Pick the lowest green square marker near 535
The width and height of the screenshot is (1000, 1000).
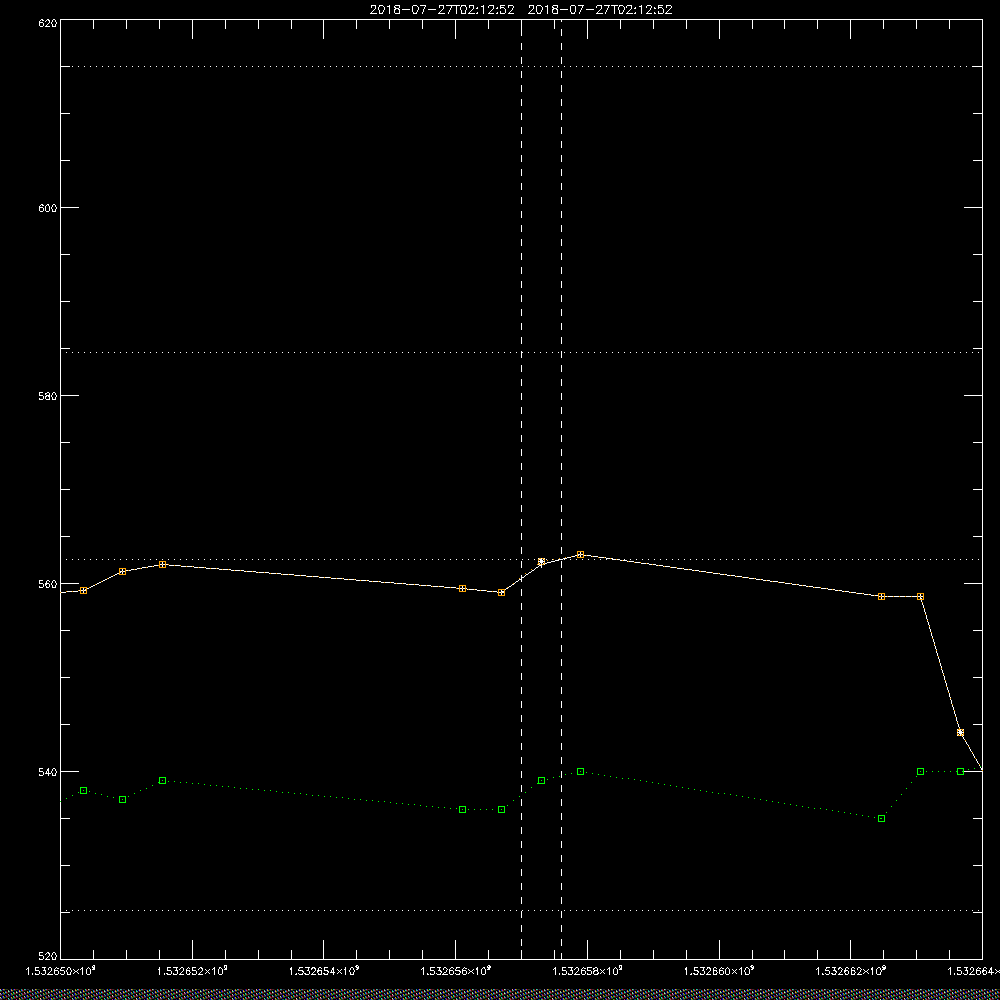coord(881,818)
